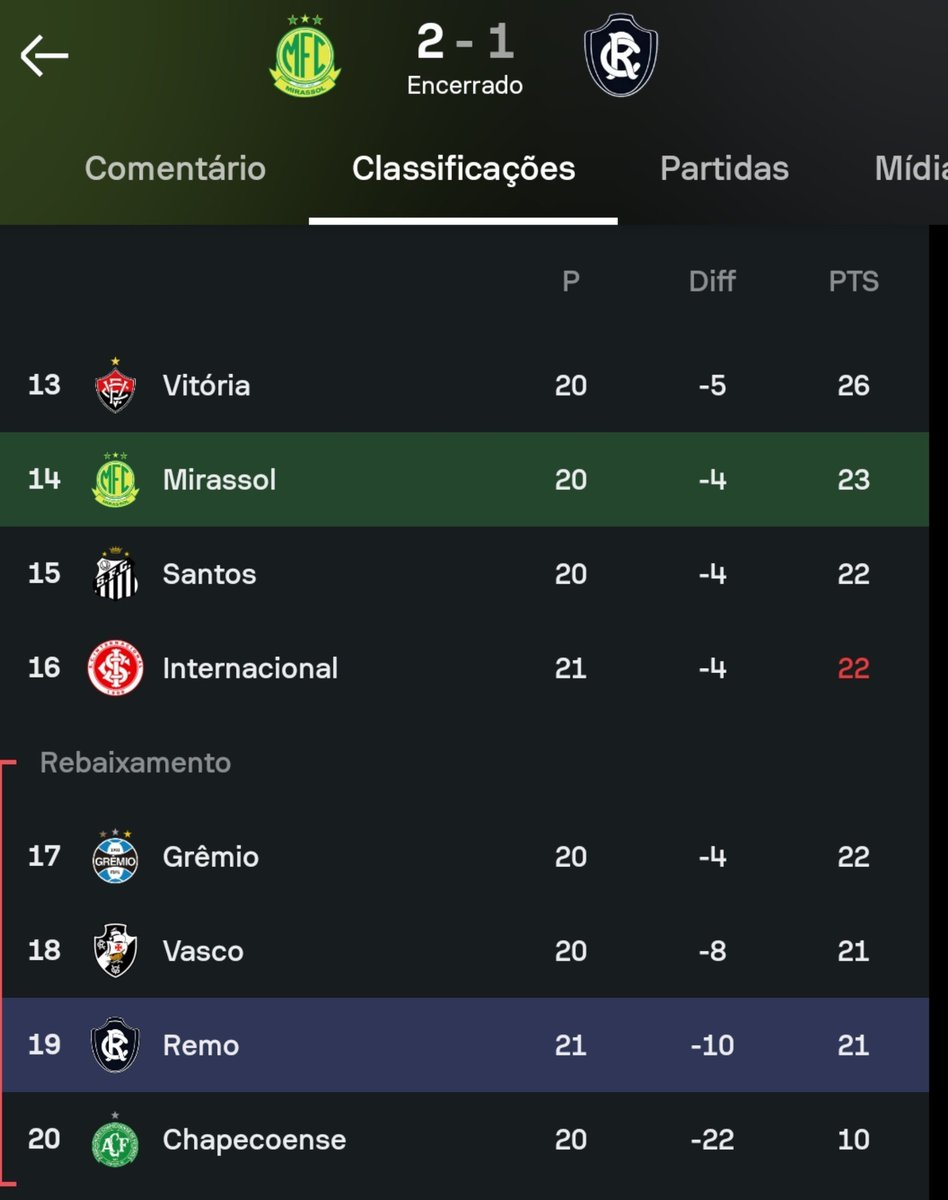Switch to the Comentário tab
The width and height of the screenshot is (948, 1200).
tap(175, 168)
